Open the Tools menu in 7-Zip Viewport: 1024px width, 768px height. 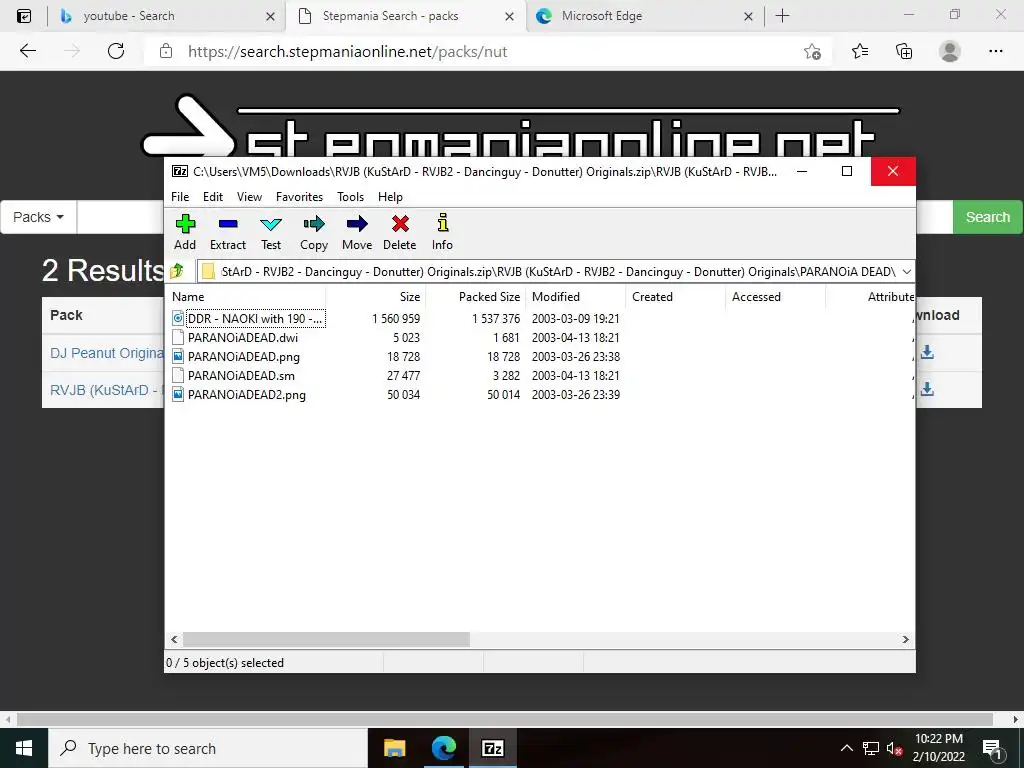350,197
